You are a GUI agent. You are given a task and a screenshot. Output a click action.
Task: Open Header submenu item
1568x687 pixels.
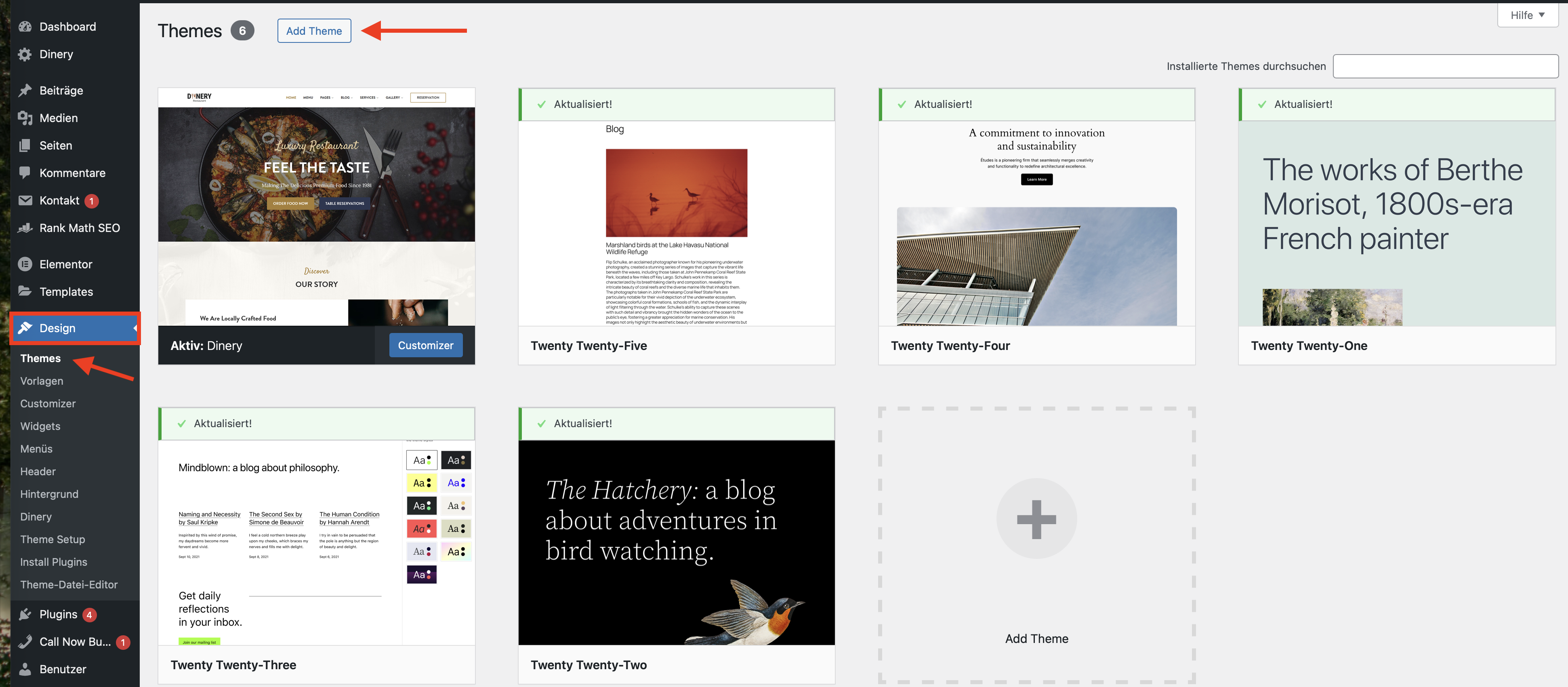[x=38, y=471]
